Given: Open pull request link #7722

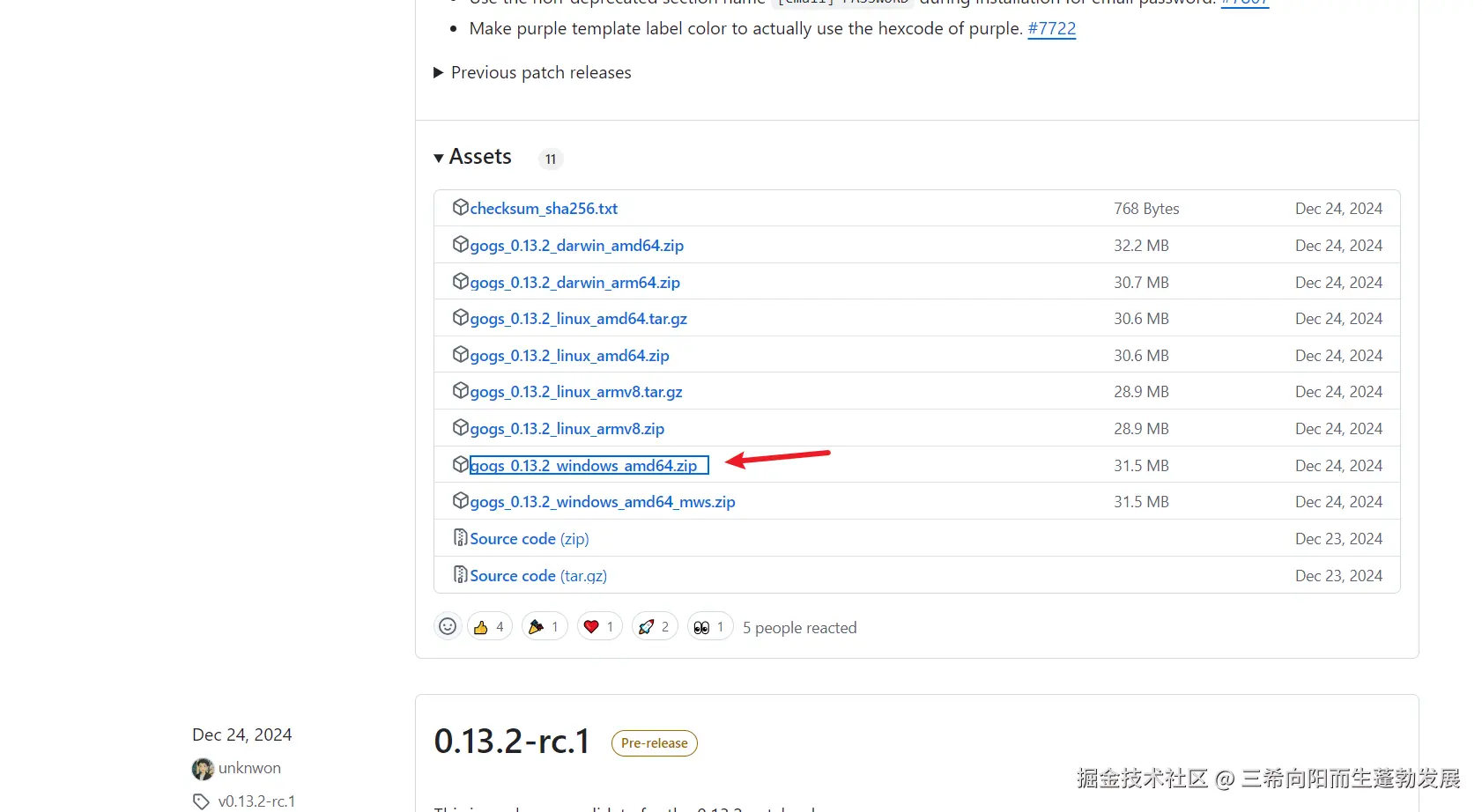Looking at the screenshot, I should pos(1052,28).
